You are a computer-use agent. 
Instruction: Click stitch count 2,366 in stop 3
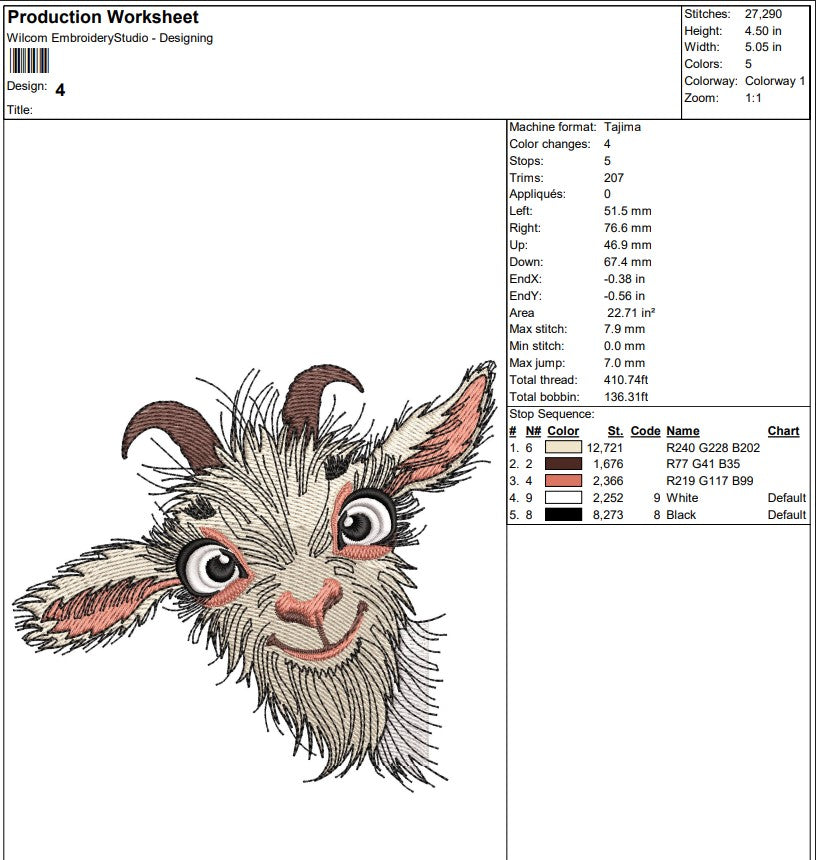pyautogui.click(x=608, y=481)
